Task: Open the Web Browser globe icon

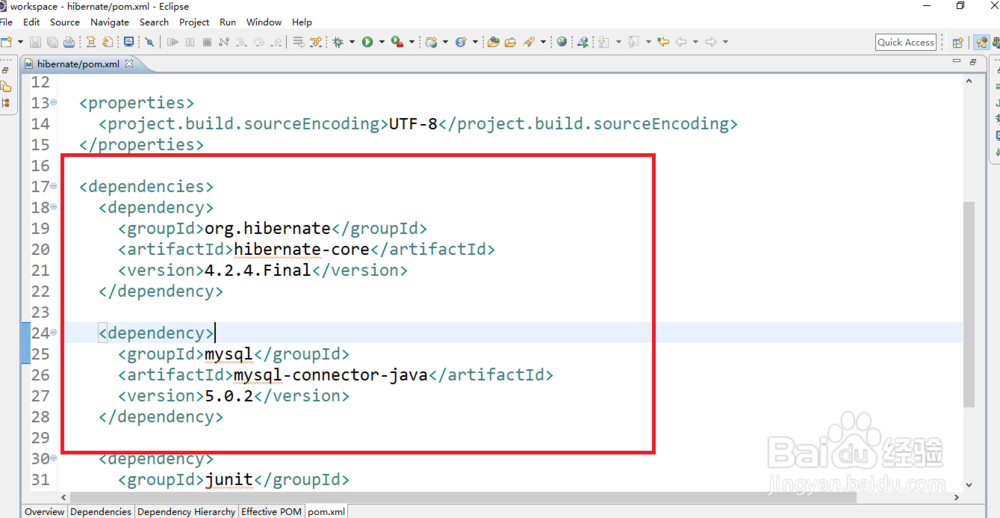Action: tap(561, 41)
